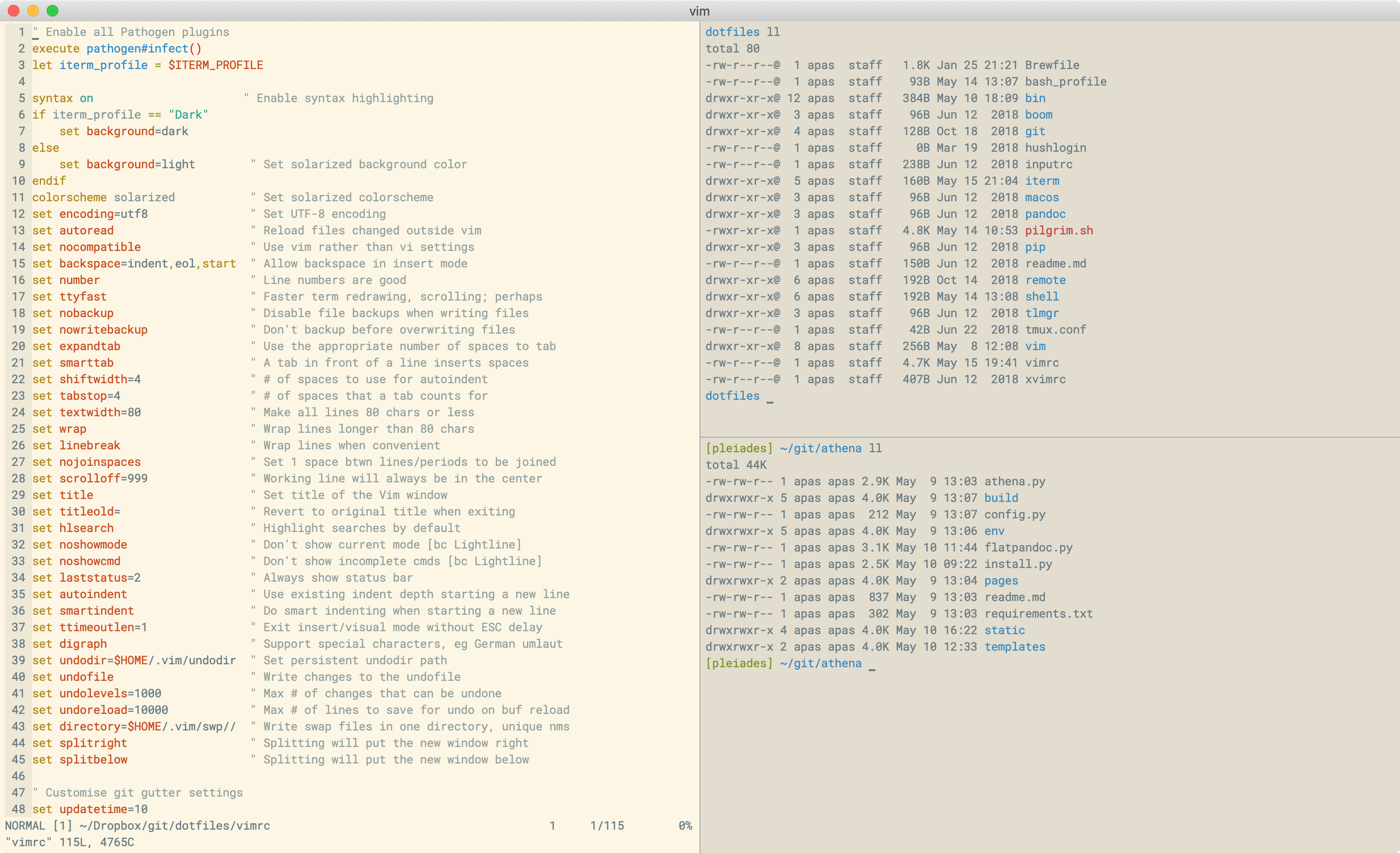The width and height of the screenshot is (1400, 853).
Task: Click the 'pandoc' directory entry
Action: click(1045, 213)
